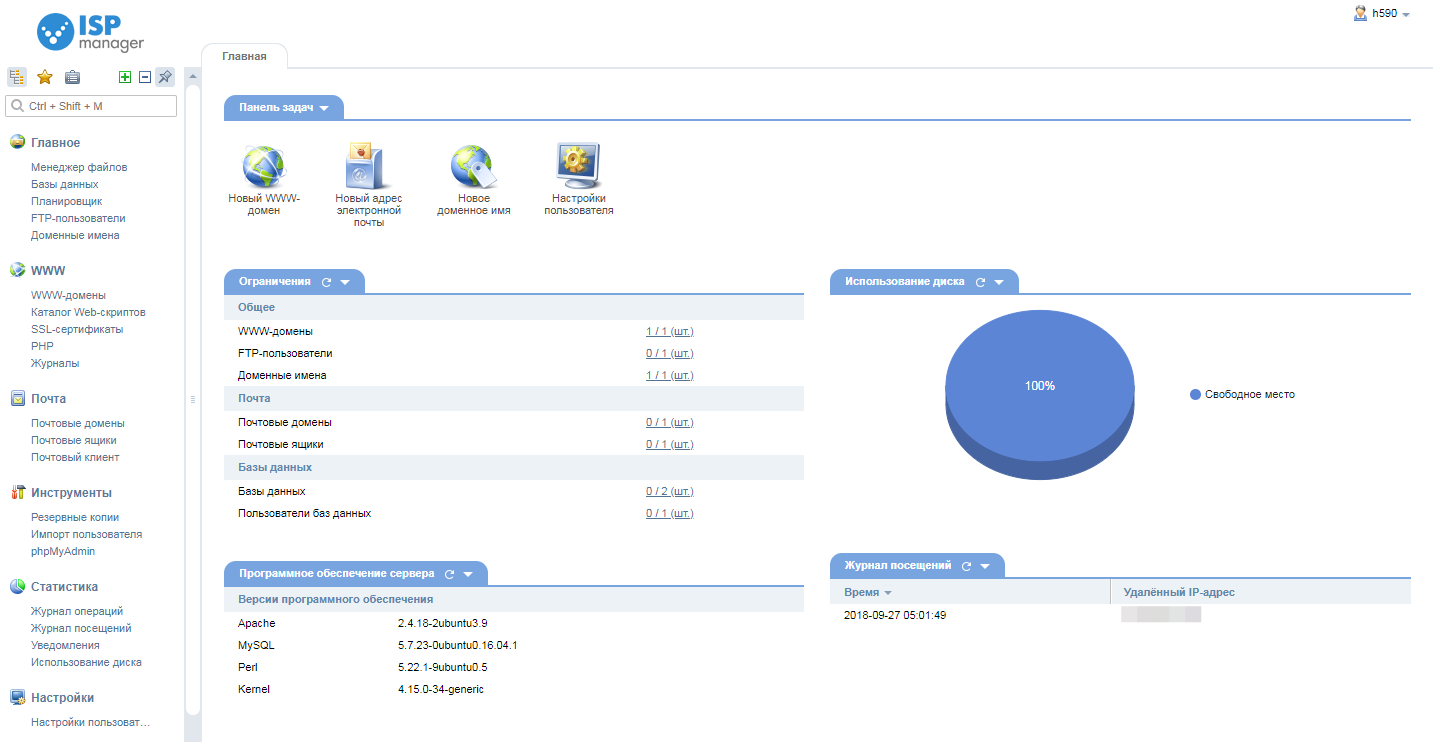Click the Главное section icon
The width and height of the screenshot is (1433, 742).
pyautogui.click(x=17, y=142)
